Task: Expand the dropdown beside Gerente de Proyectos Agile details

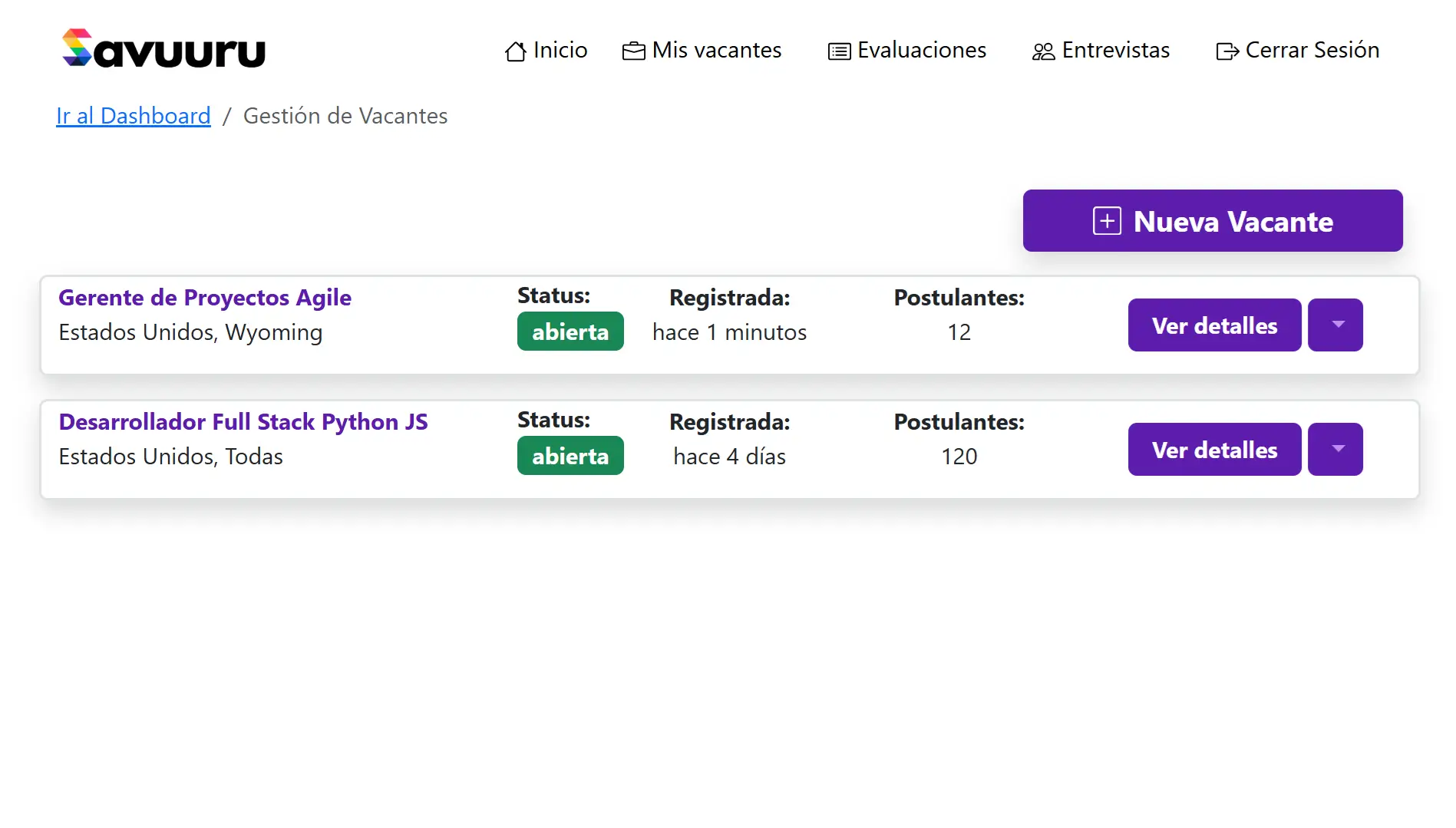Action: (x=1335, y=325)
